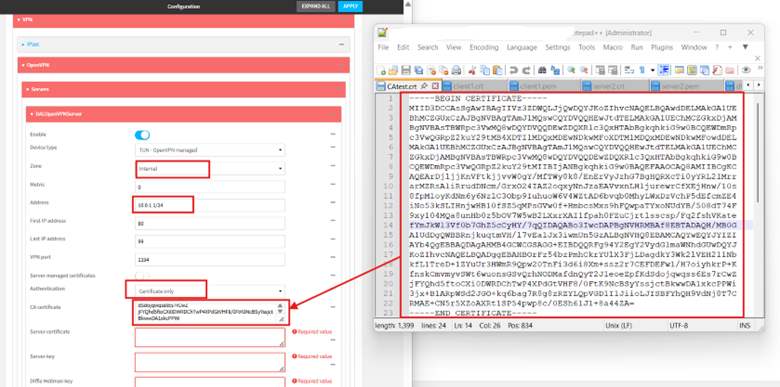Click the Save All icon

pos(418,70)
